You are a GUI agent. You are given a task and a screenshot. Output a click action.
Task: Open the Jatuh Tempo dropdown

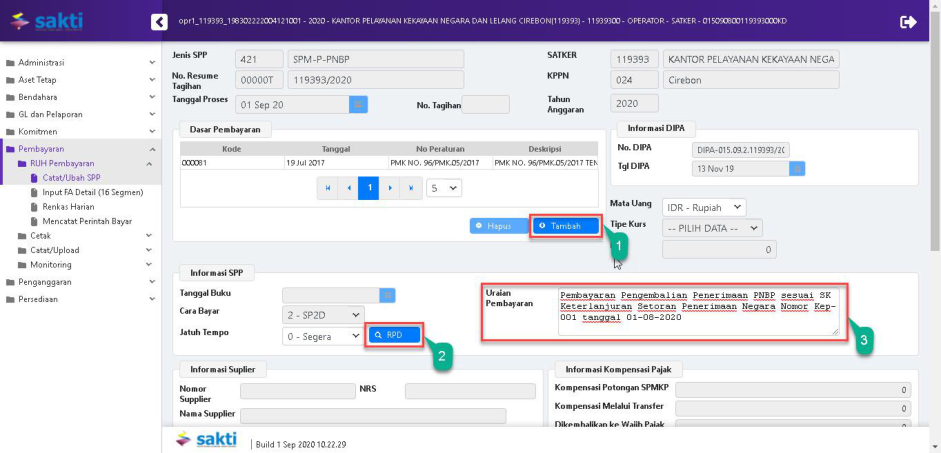(x=323, y=337)
